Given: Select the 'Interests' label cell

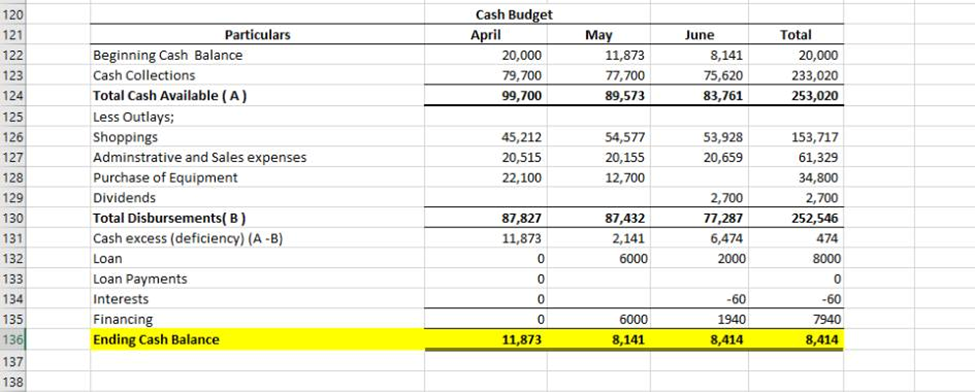Looking at the screenshot, I should (x=257, y=299).
